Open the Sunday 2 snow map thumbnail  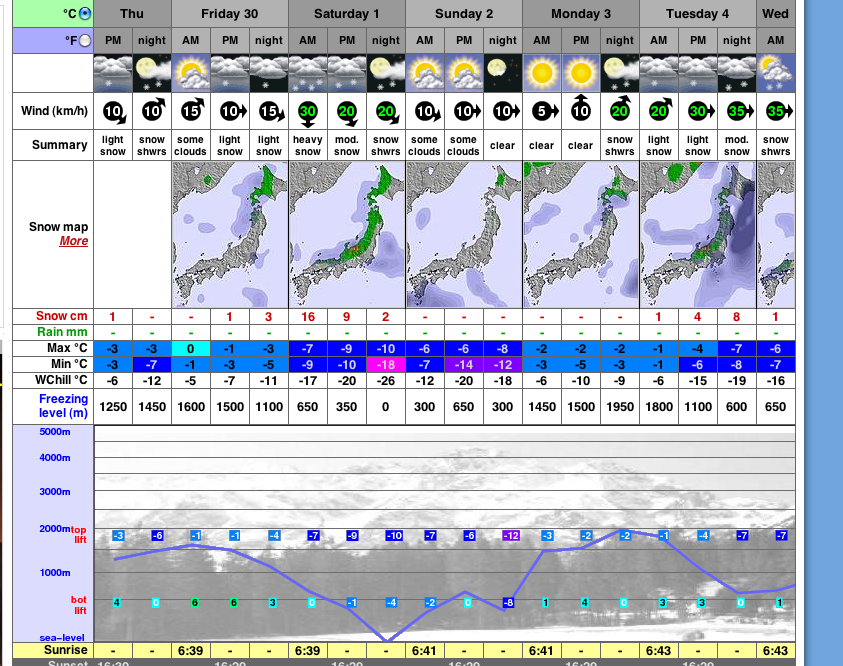[464, 235]
